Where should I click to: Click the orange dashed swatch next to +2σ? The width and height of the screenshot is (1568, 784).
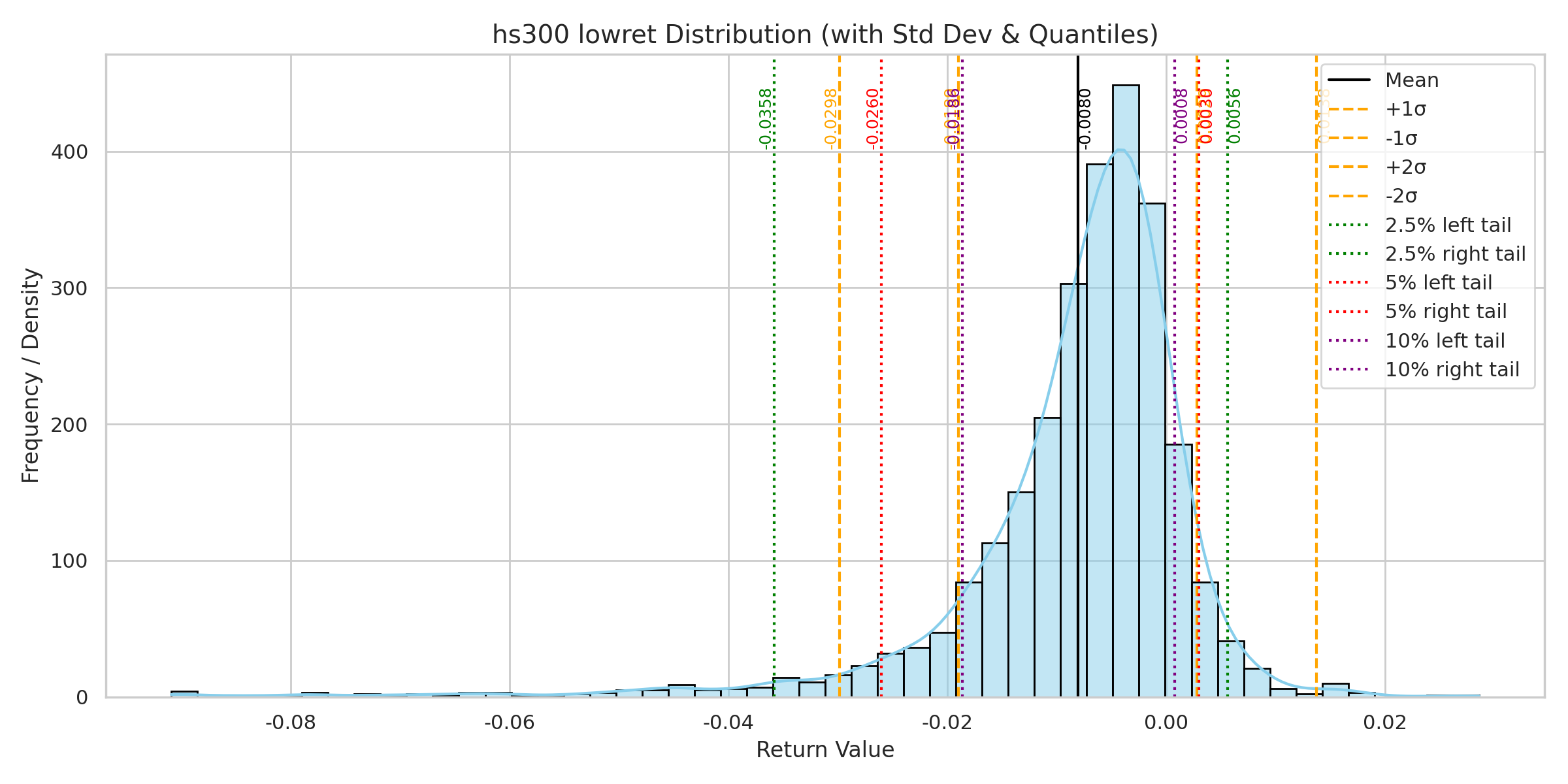tap(1348, 167)
